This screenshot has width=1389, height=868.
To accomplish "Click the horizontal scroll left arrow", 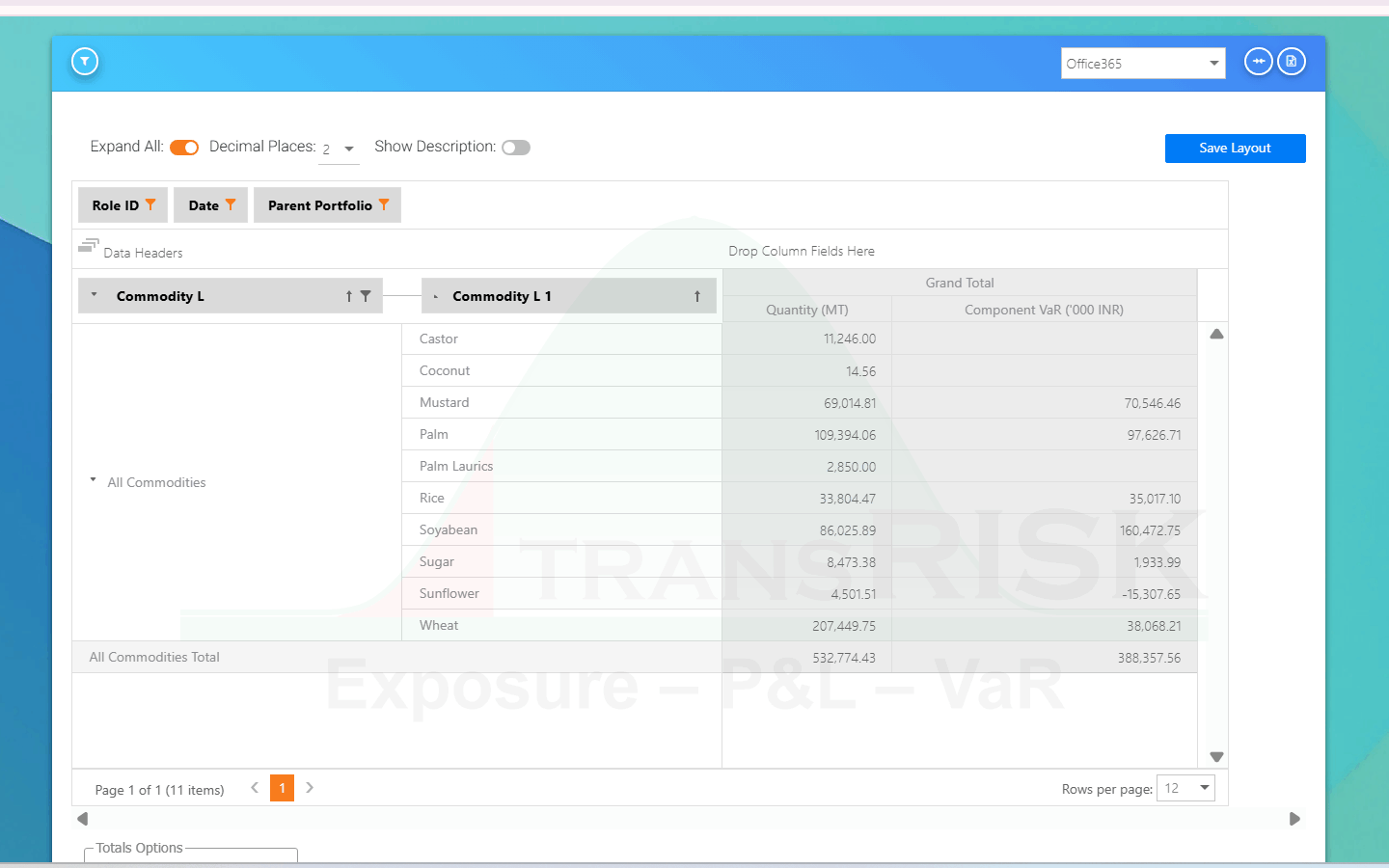I will coord(83,819).
